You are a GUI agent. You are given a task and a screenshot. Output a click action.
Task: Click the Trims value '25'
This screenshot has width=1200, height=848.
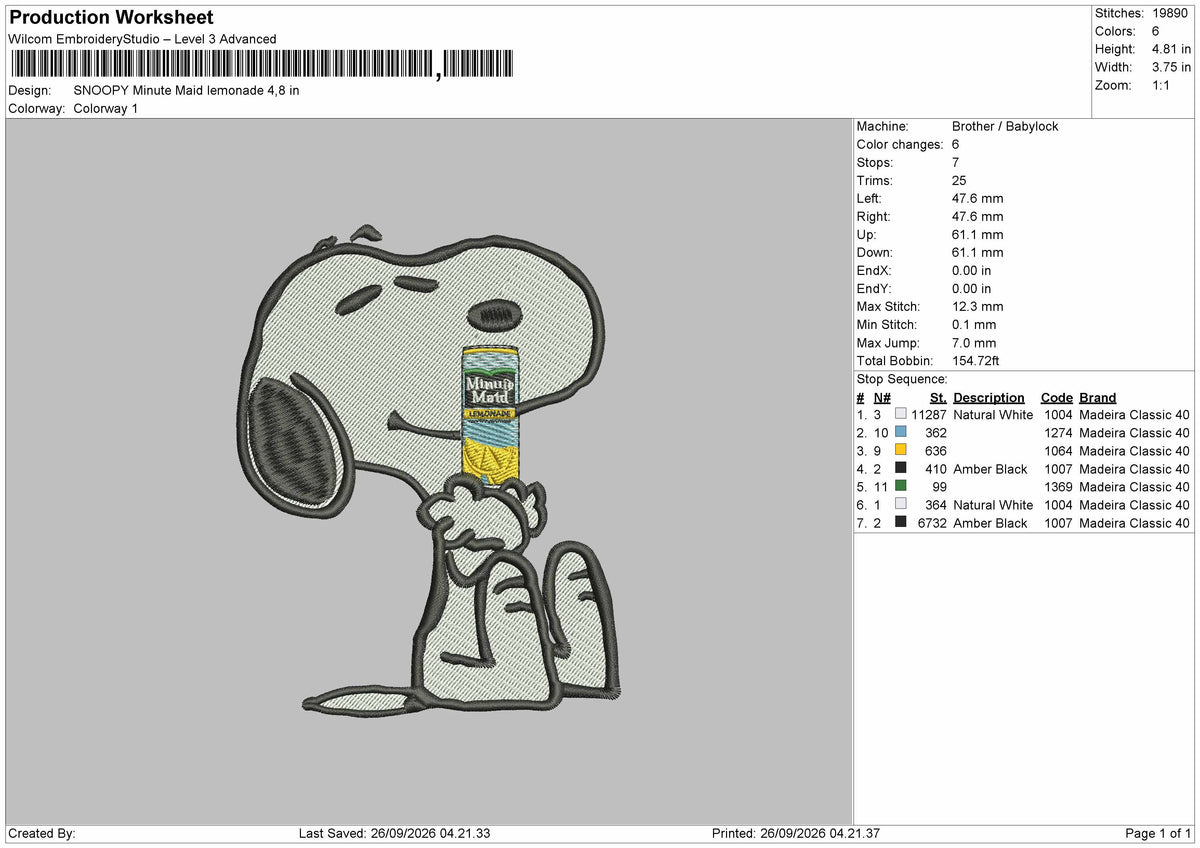coord(959,180)
